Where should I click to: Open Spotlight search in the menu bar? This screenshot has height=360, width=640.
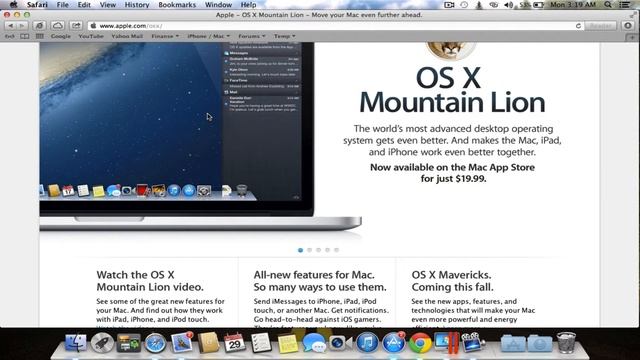coord(608,5)
